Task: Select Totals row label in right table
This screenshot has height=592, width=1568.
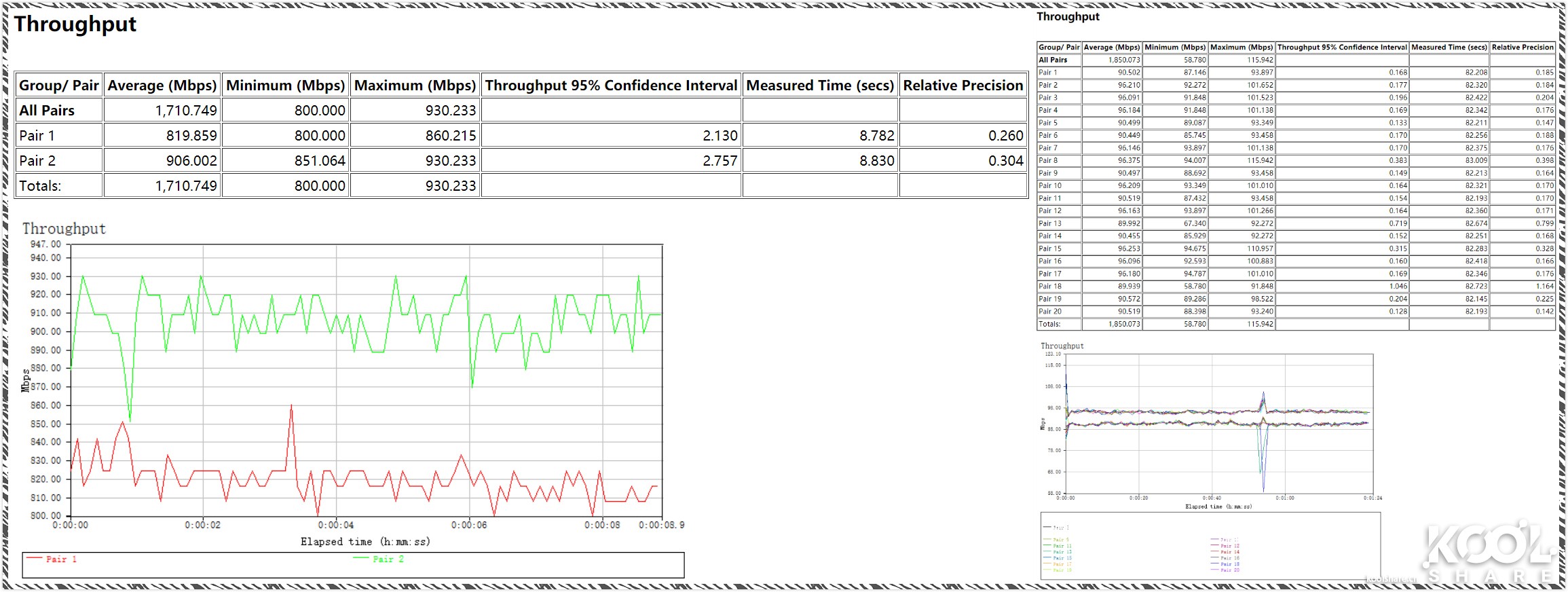Action: (1049, 325)
